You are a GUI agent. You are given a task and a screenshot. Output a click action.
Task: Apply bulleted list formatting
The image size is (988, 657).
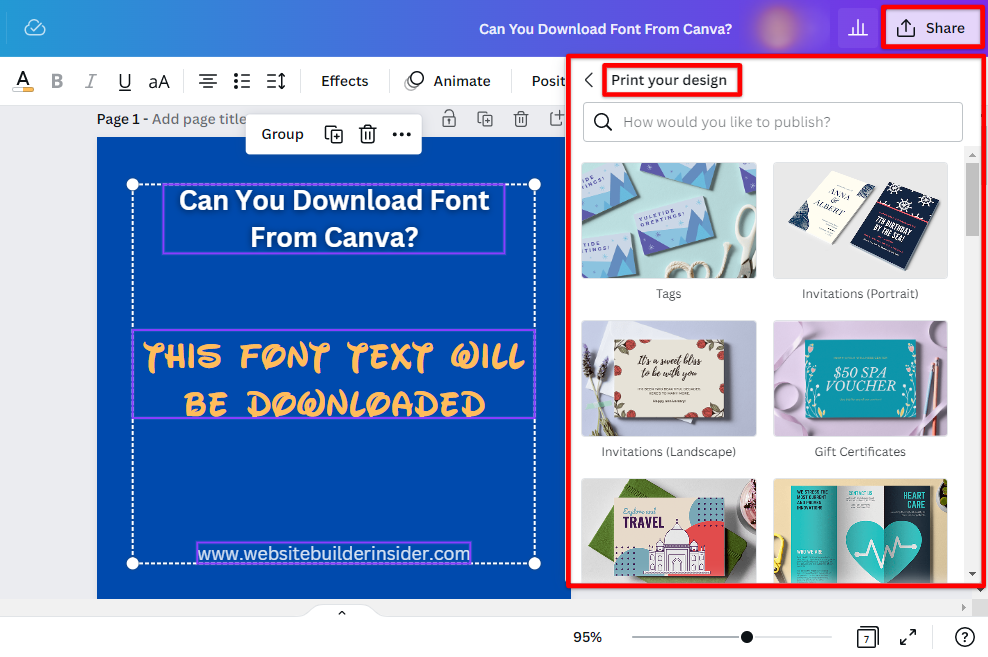point(241,81)
